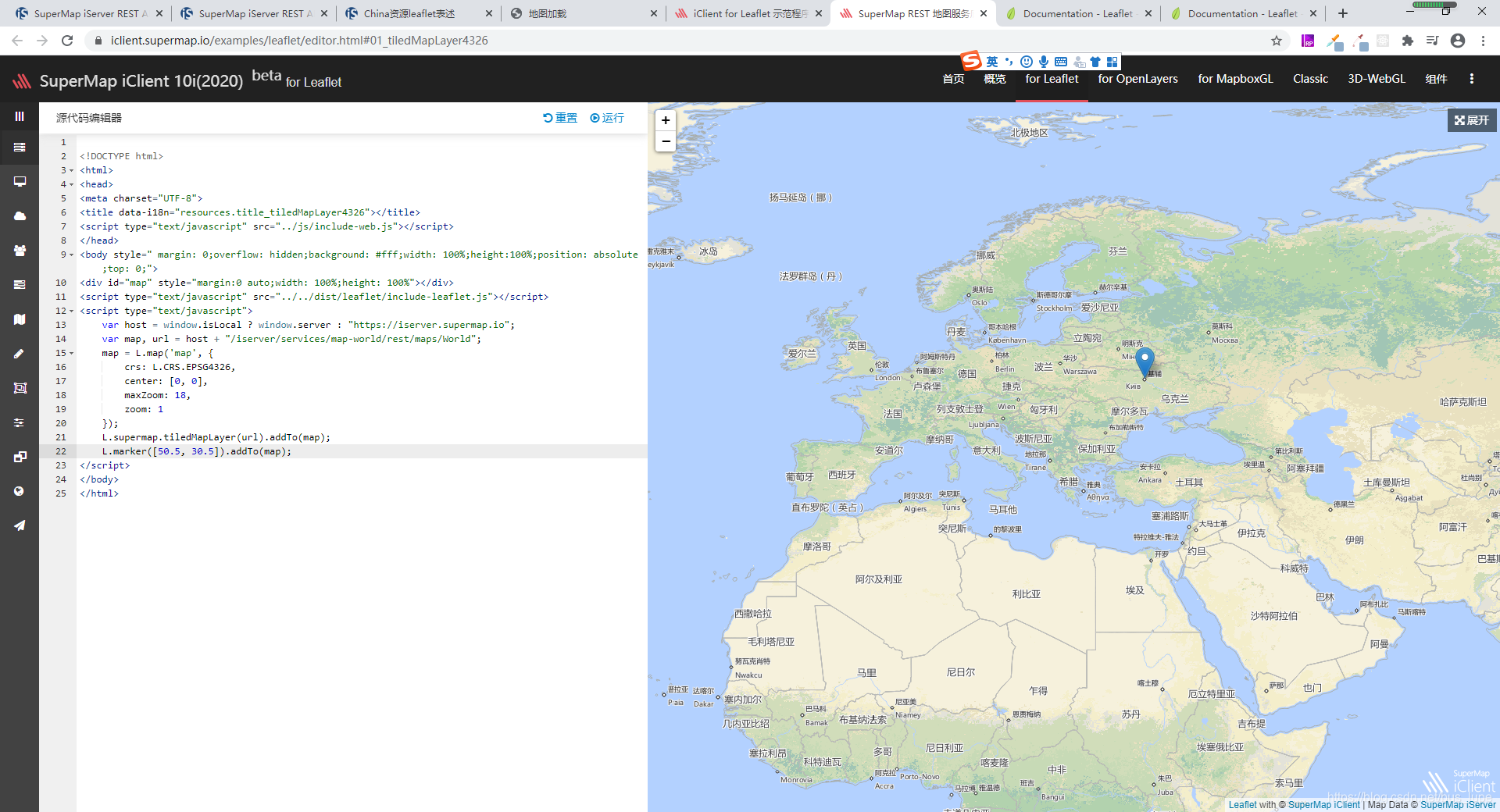1500x812 pixels.
Task: Toggle the Sogou punctuation mode
Action: point(1009,62)
